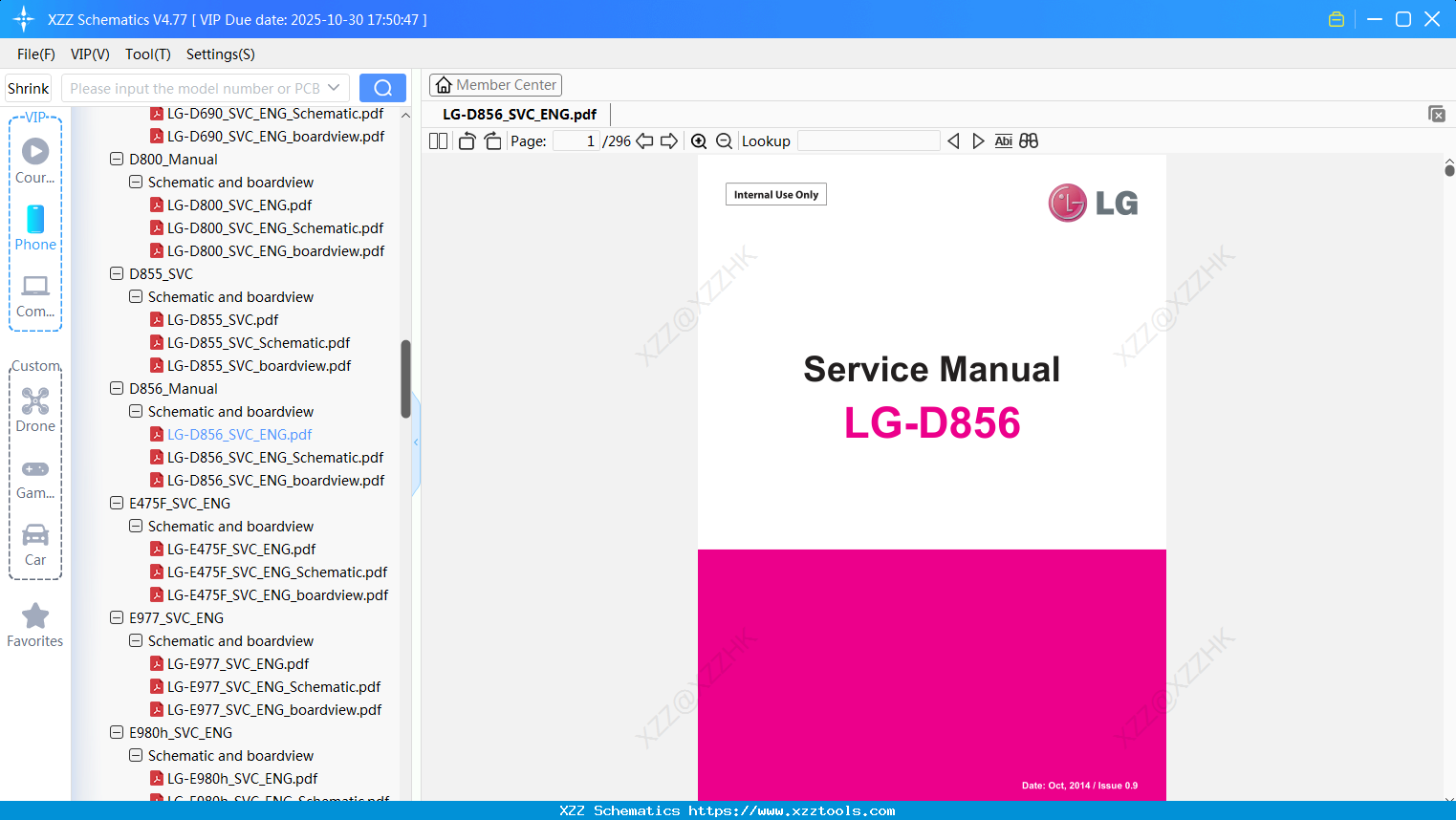1456x820 pixels.
Task: Switch to two-page view mode
Action: [438, 140]
